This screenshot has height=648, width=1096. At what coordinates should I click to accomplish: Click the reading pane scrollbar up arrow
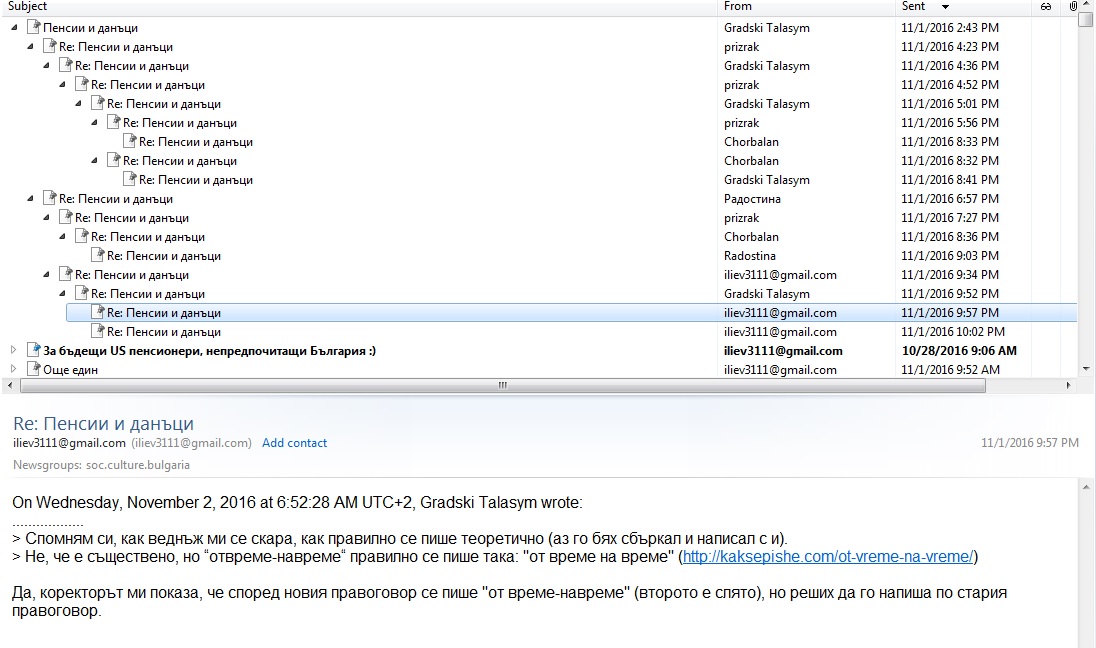pyautogui.click(x=1086, y=487)
